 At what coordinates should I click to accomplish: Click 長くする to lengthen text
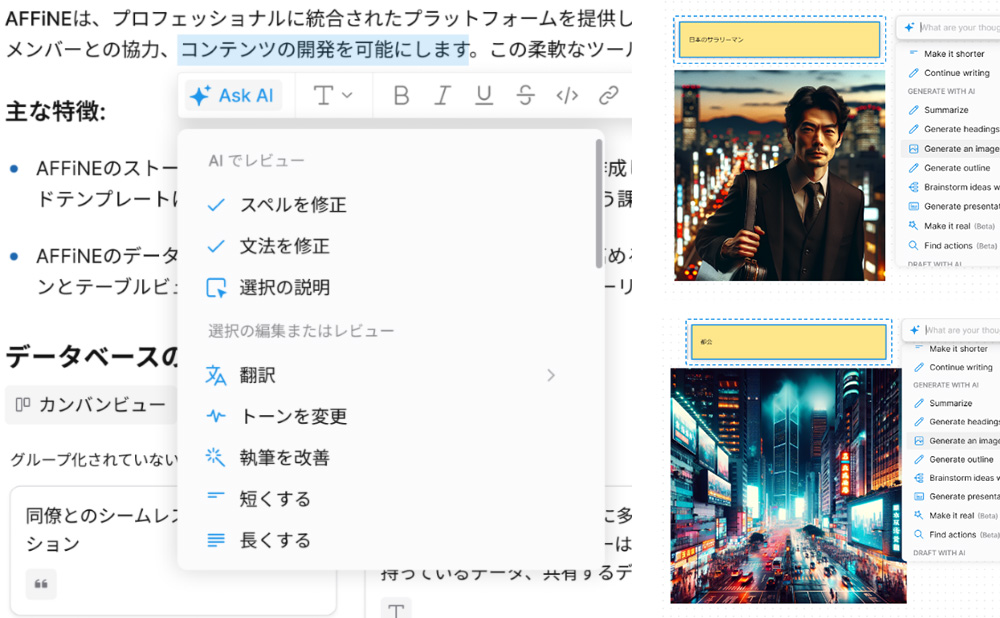coord(275,540)
